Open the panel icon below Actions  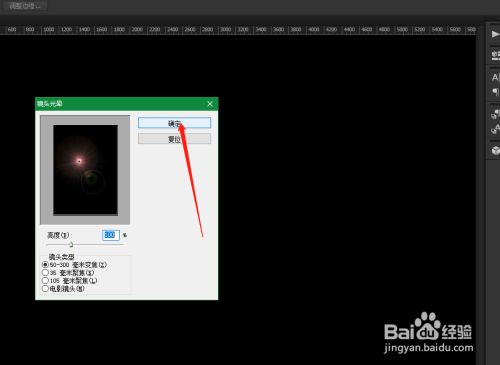[x=495, y=55]
